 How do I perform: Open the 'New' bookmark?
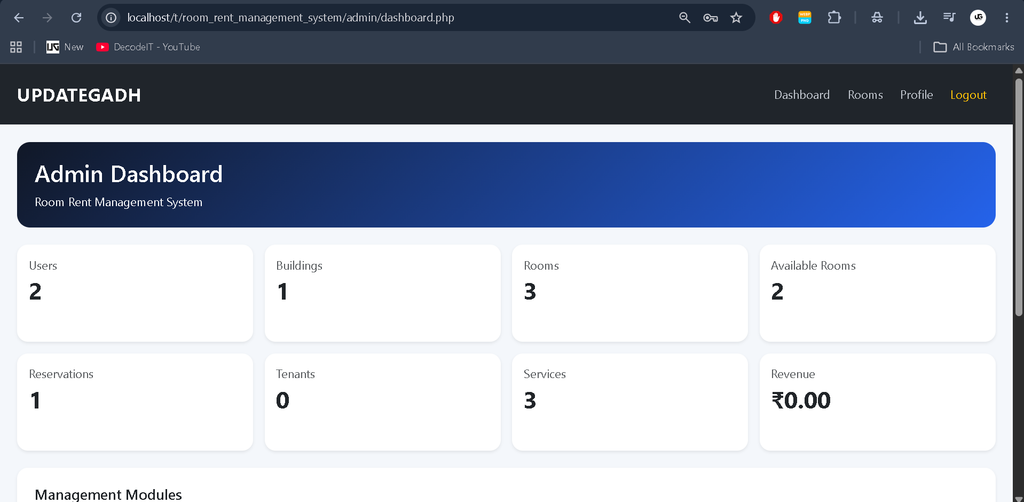click(x=65, y=47)
